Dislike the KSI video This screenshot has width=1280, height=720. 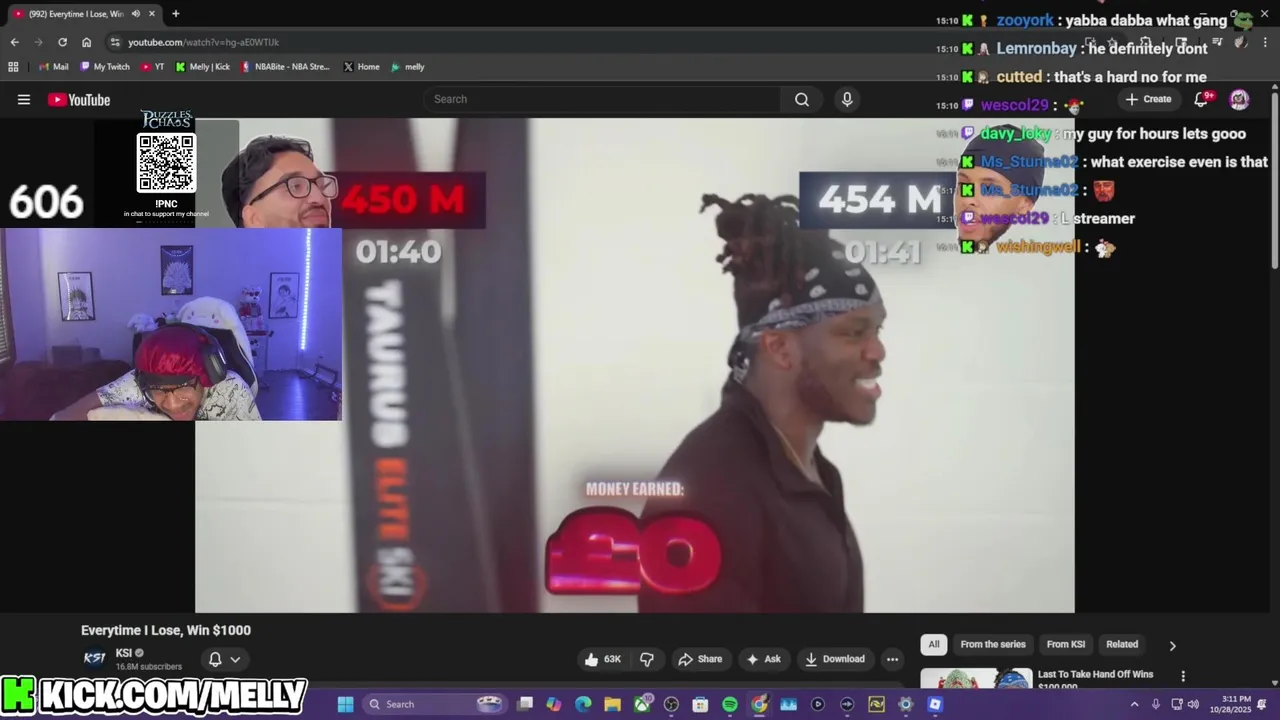[647, 659]
